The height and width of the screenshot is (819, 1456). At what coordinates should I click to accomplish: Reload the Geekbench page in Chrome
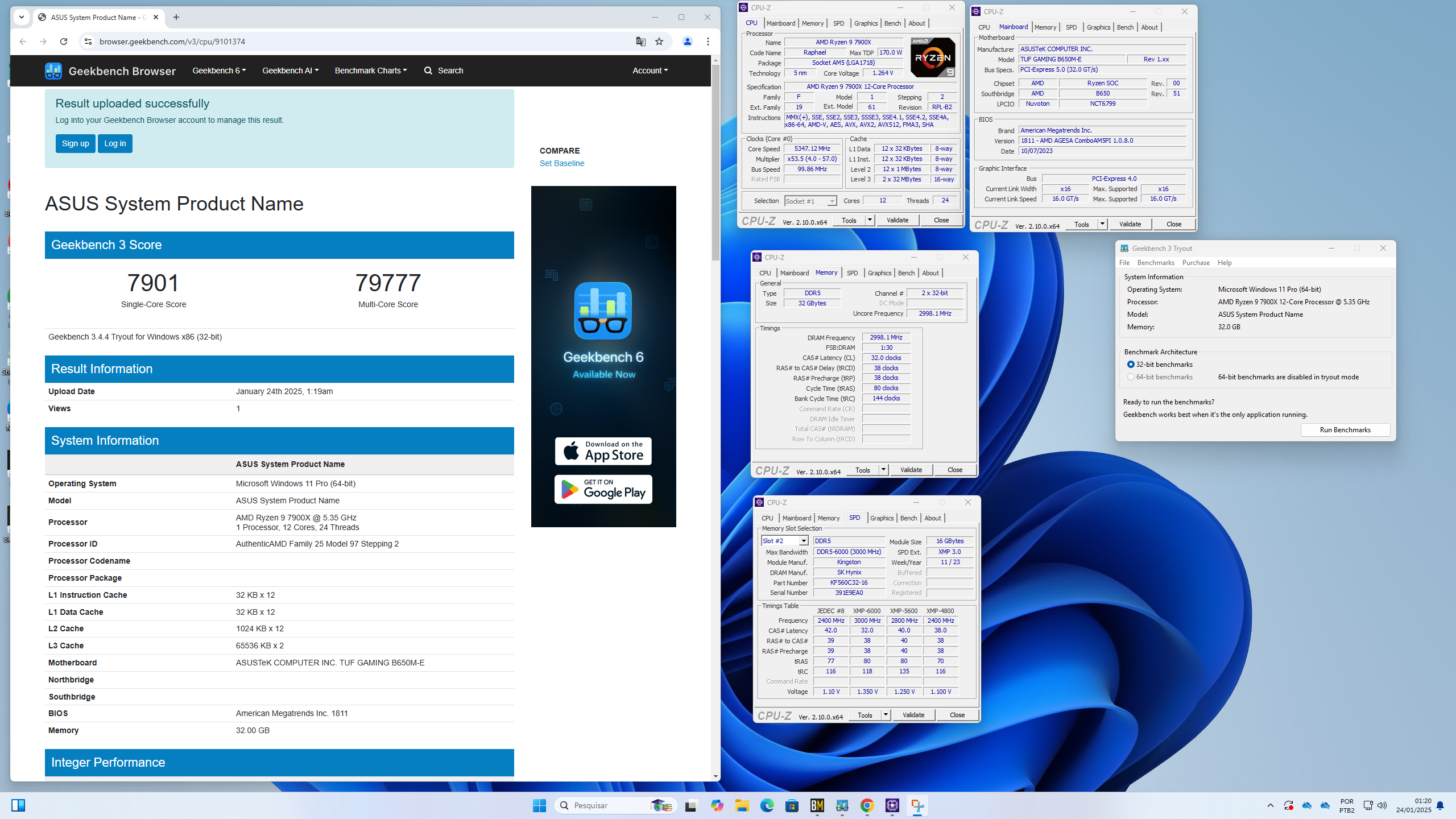pyautogui.click(x=64, y=42)
